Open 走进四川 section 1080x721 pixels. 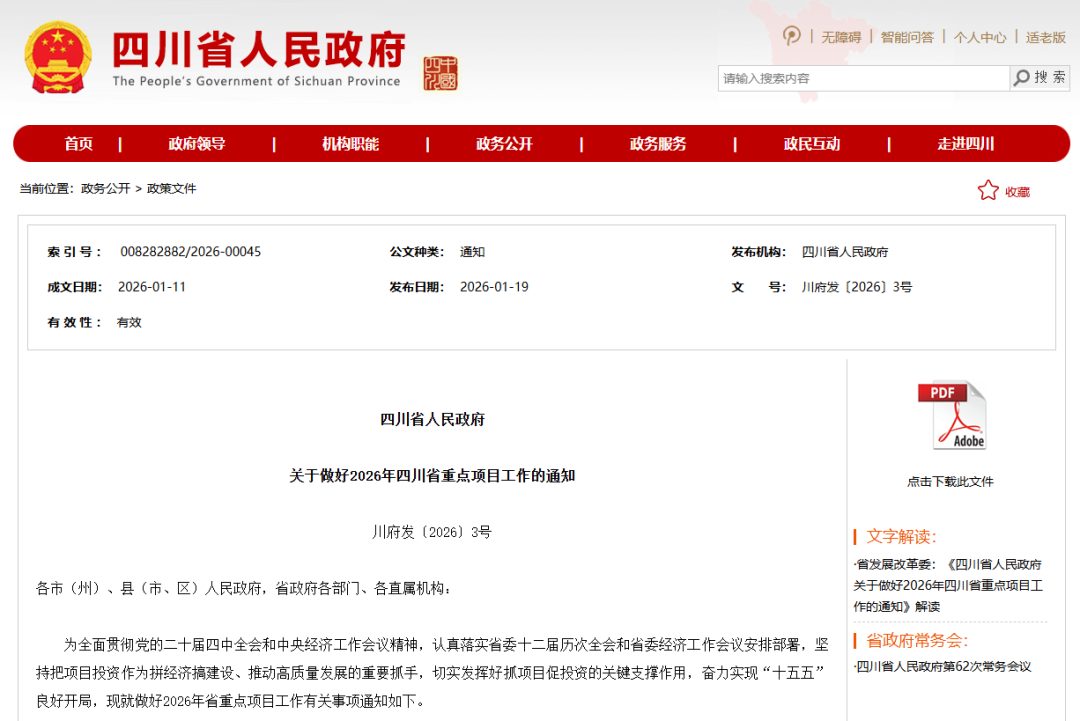point(965,143)
